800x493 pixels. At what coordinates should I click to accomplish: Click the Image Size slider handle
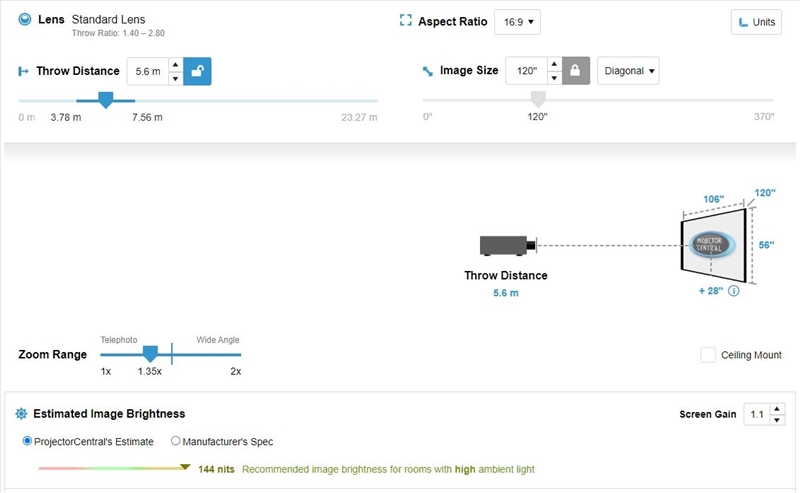[x=538, y=99]
